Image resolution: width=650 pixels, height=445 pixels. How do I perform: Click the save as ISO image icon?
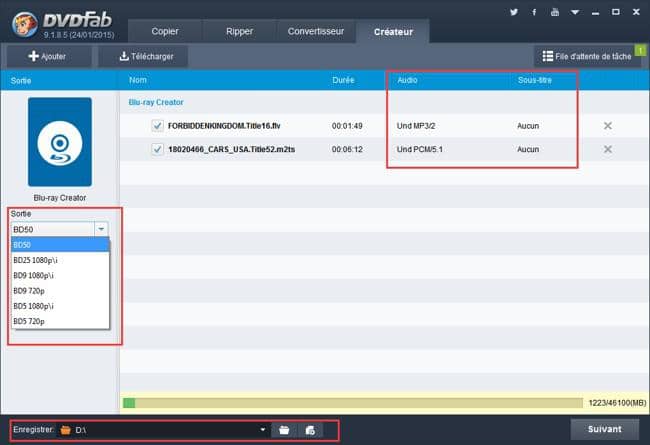pyautogui.click(x=310, y=430)
